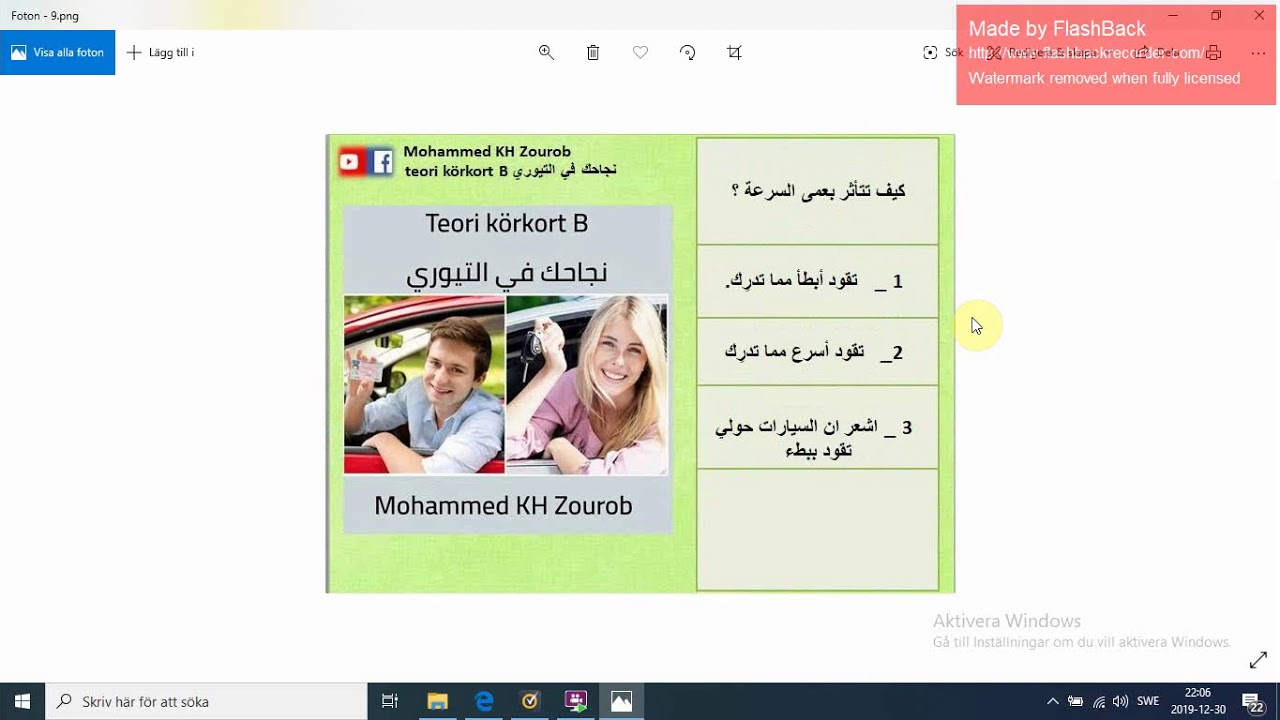
Task: Open the Lägg till i menu
Action: 160,53
